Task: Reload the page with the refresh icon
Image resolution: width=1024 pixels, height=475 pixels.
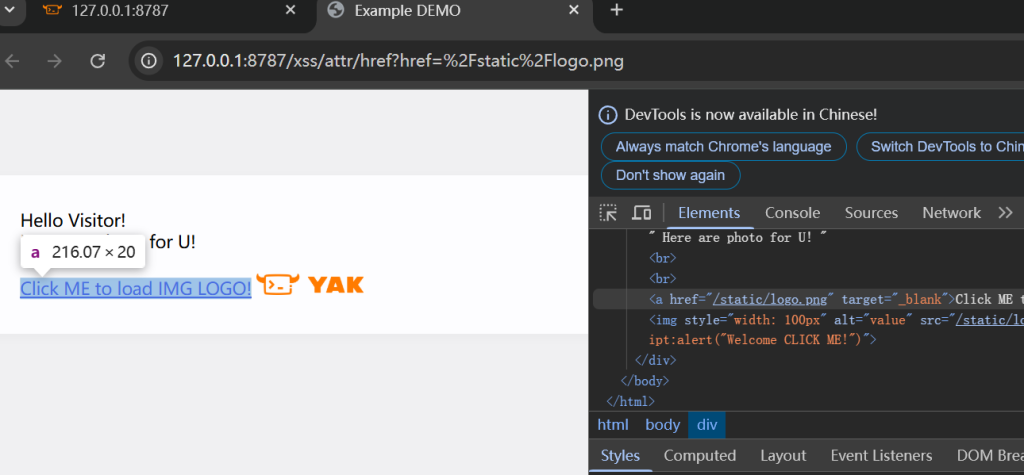Action: [98, 61]
